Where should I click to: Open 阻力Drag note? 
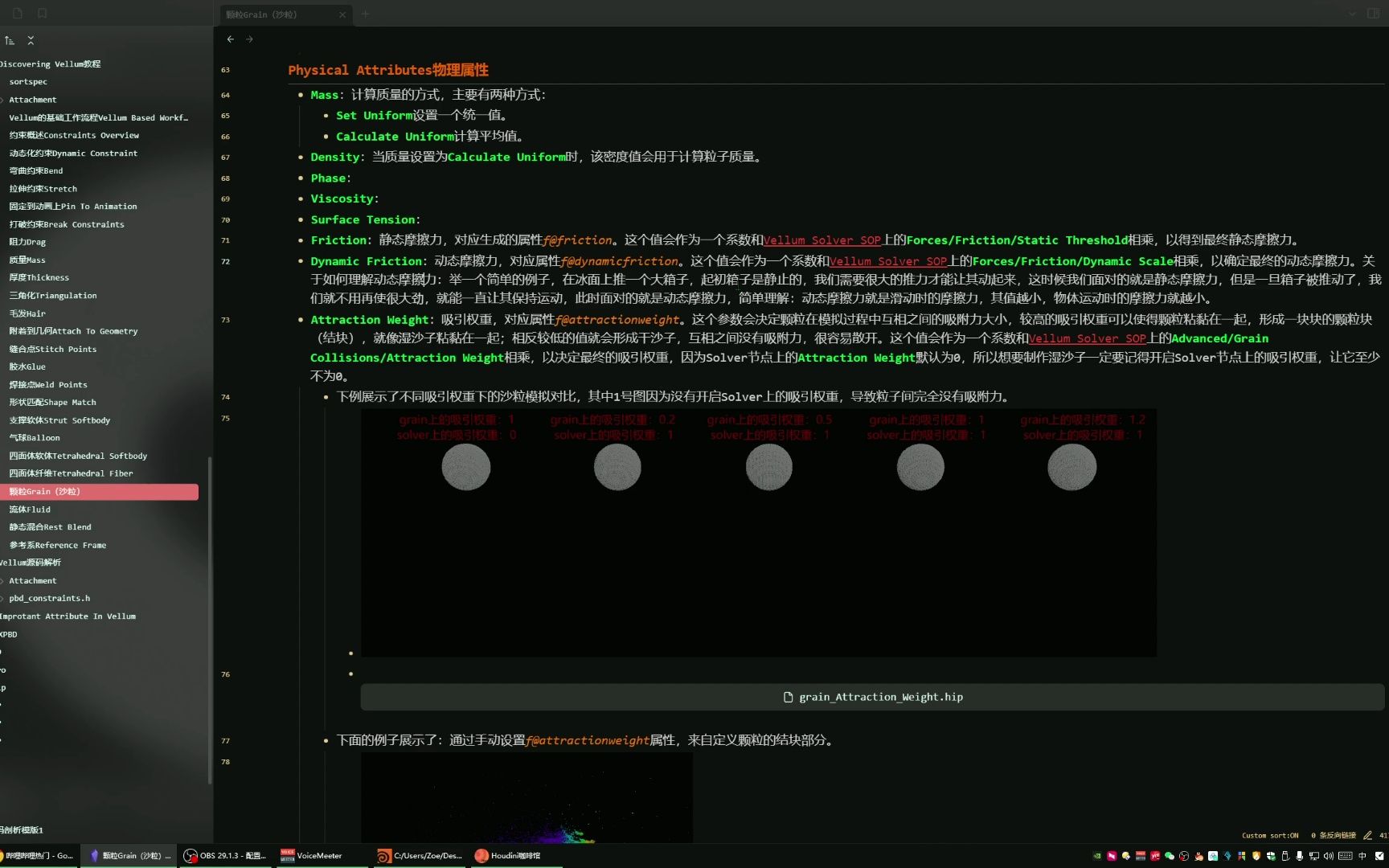27,242
